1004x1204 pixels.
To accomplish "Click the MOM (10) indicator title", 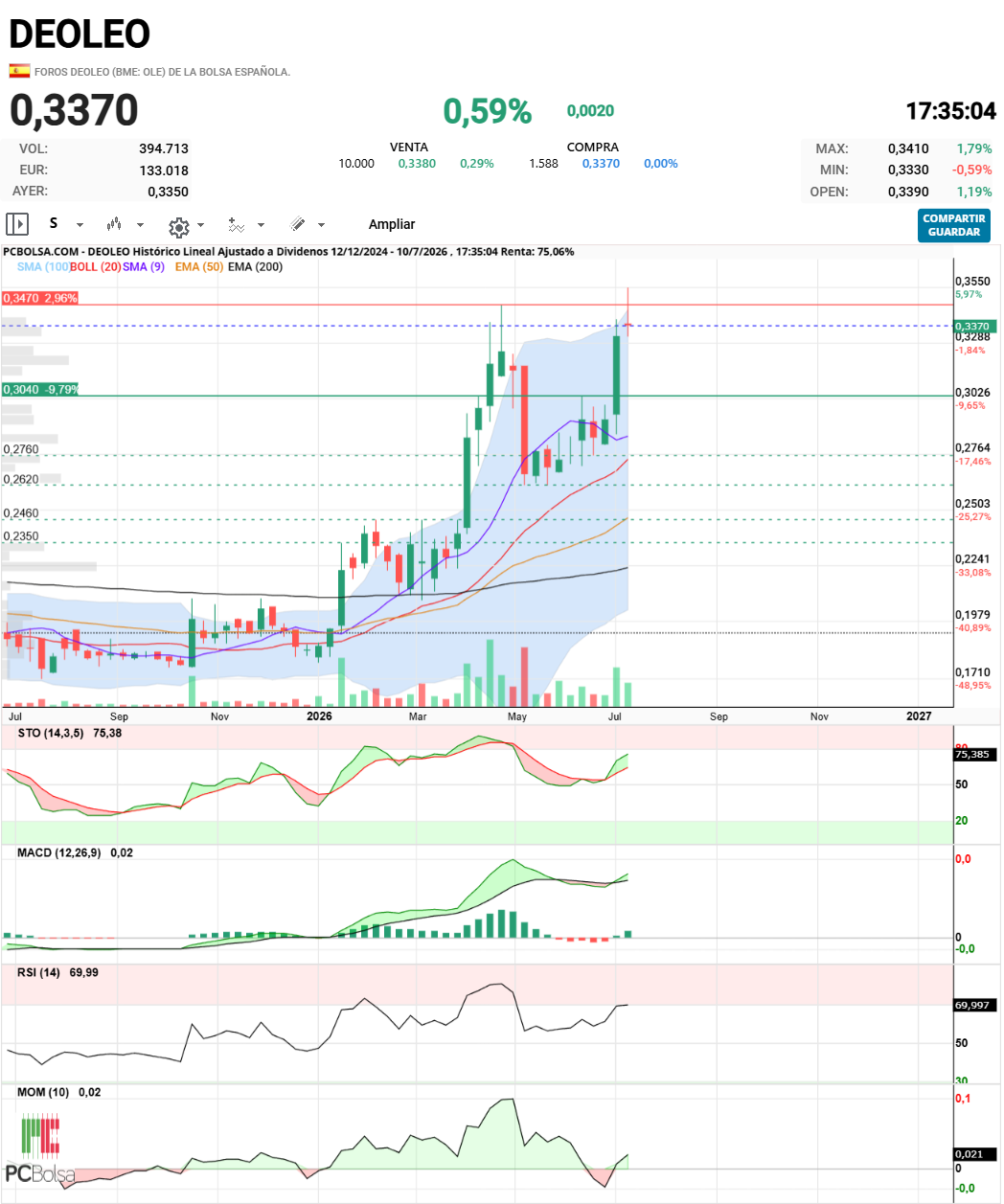I will 43,1092.
